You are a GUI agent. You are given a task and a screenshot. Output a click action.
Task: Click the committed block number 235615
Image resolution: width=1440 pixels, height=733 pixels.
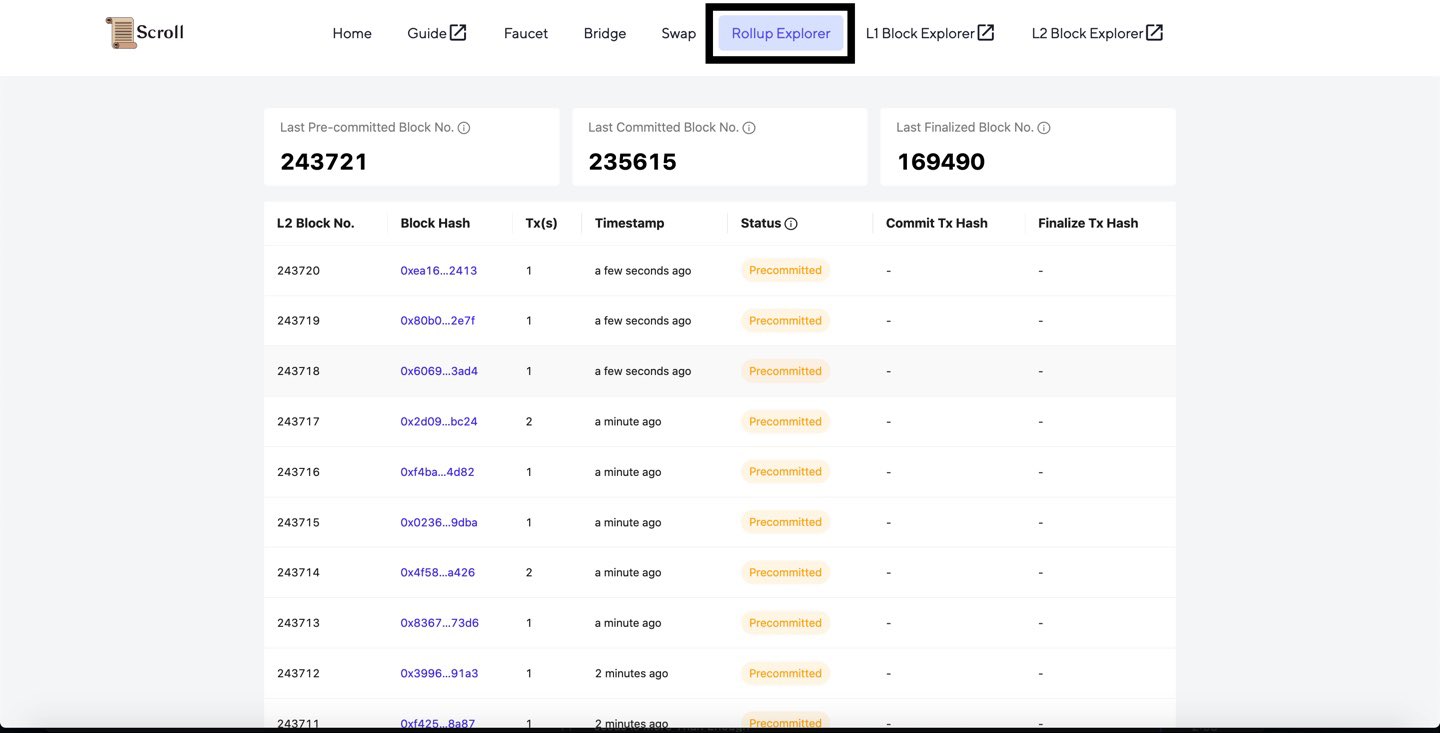632,162
